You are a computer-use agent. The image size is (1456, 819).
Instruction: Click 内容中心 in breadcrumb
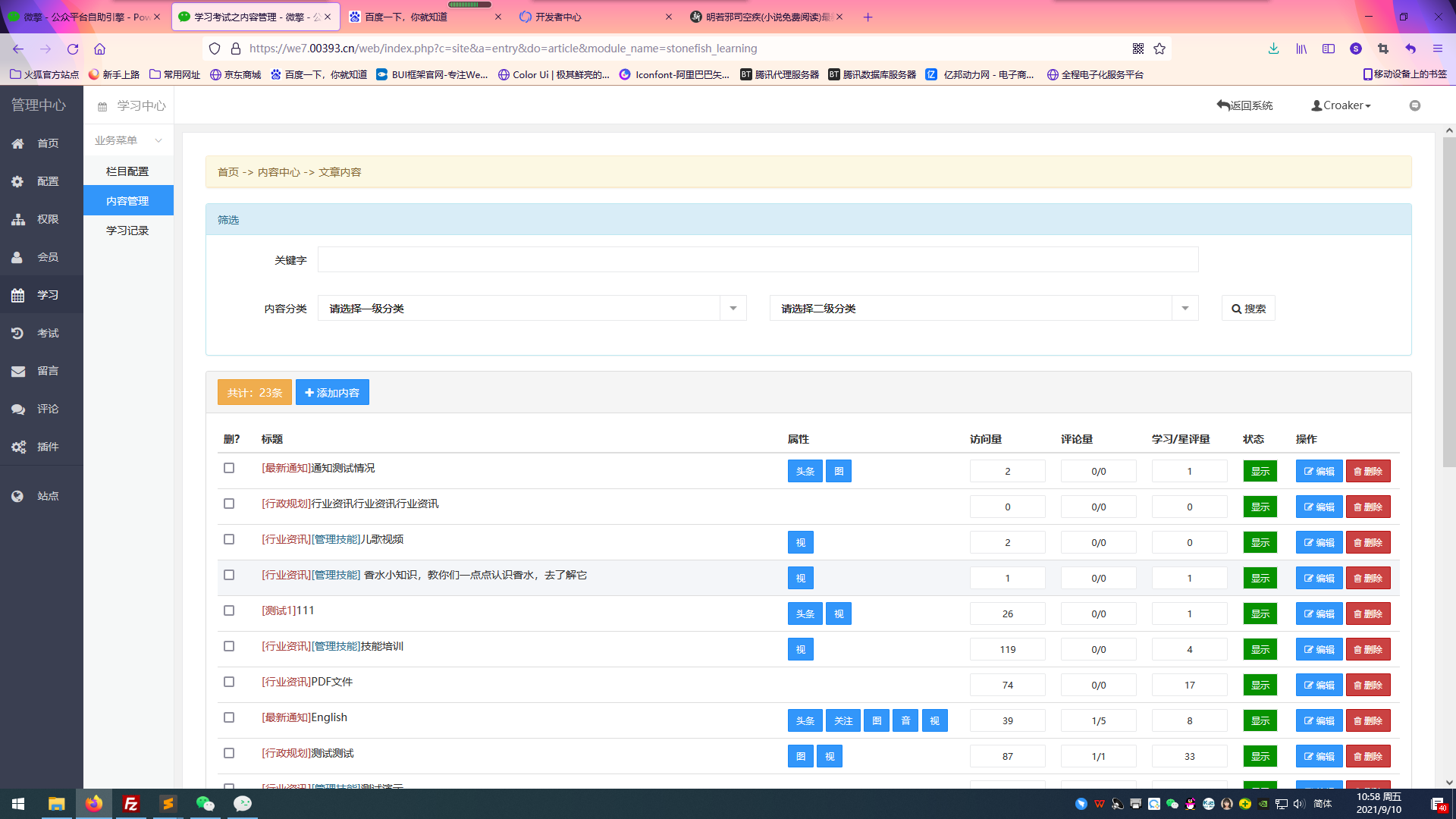(x=278, y=172)
